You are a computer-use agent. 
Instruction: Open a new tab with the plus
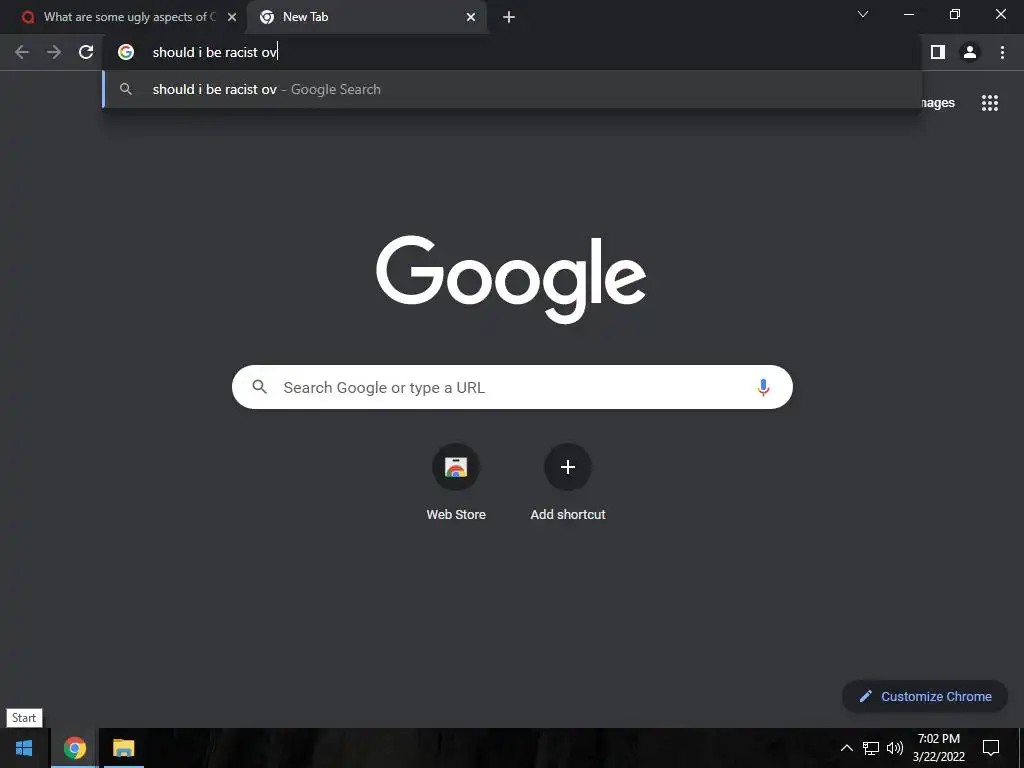(509, 17)
